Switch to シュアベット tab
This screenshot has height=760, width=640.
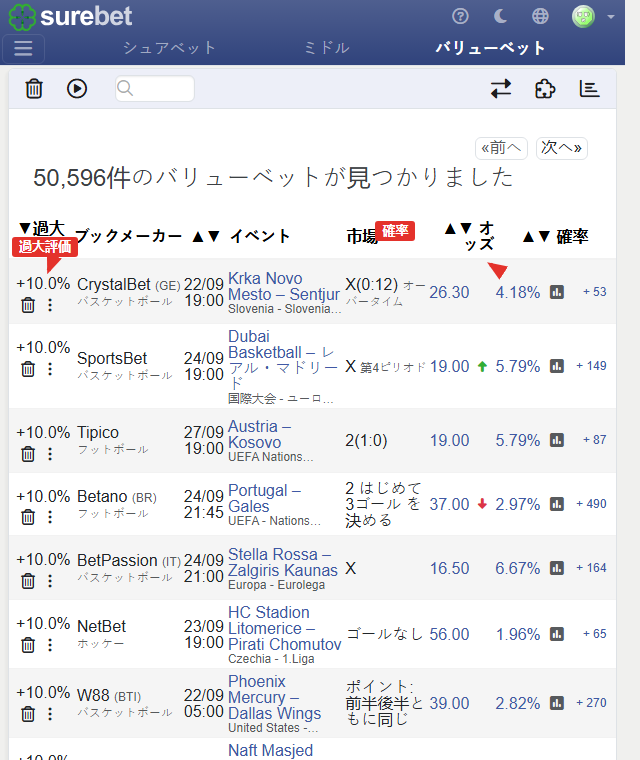pyautogui.click(x=169, y=48)
